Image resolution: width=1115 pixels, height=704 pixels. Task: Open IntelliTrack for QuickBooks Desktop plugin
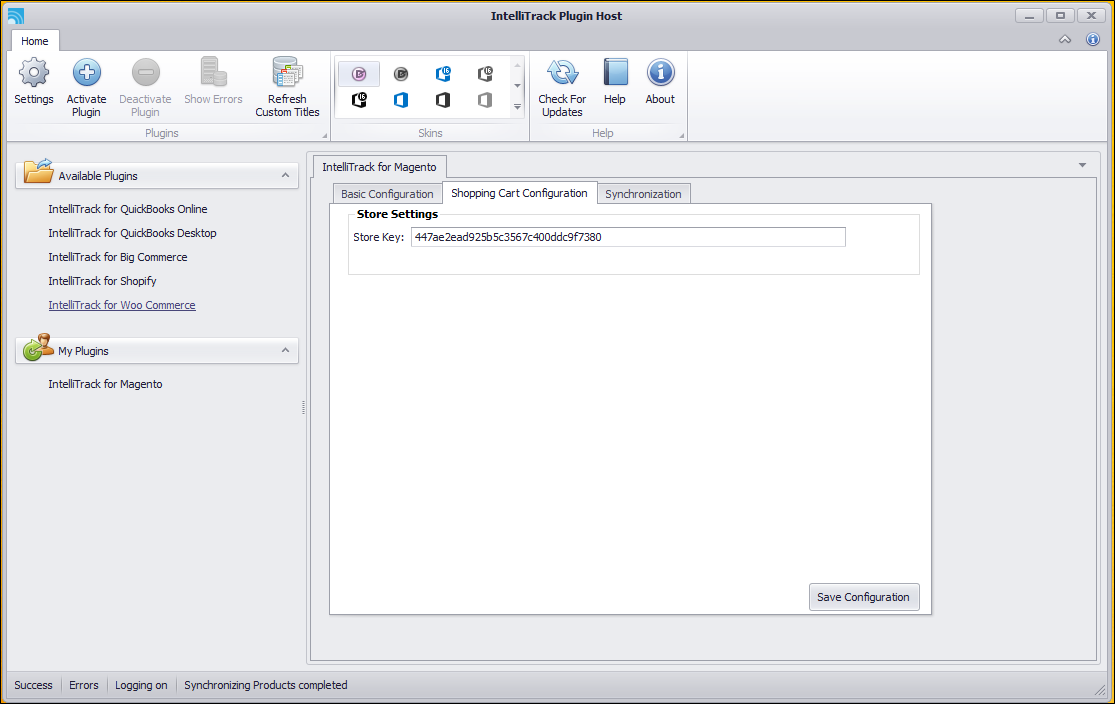tap(132, 233)
